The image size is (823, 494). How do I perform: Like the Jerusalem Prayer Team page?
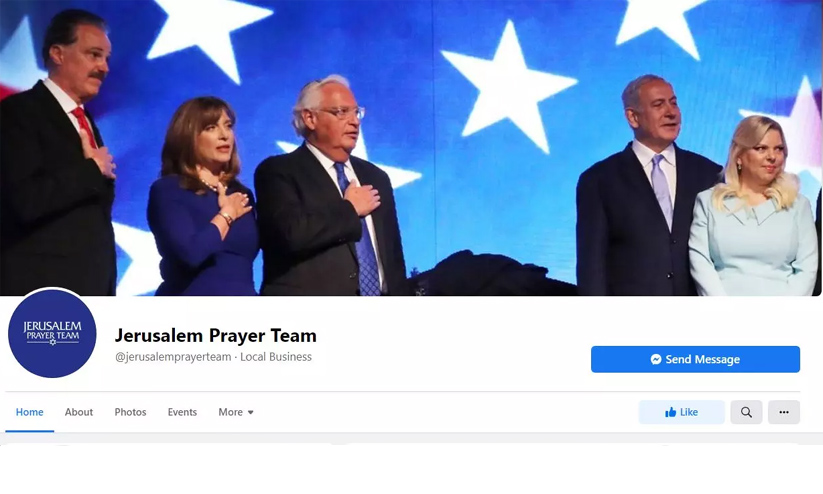tap(681, 412)
